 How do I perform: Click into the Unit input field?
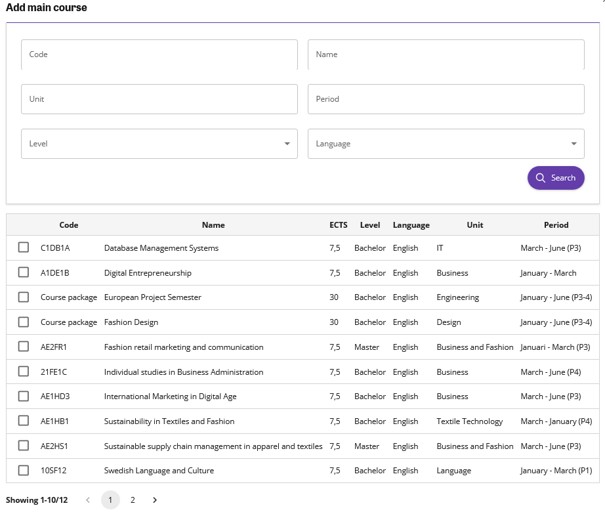tap(159, 99)
